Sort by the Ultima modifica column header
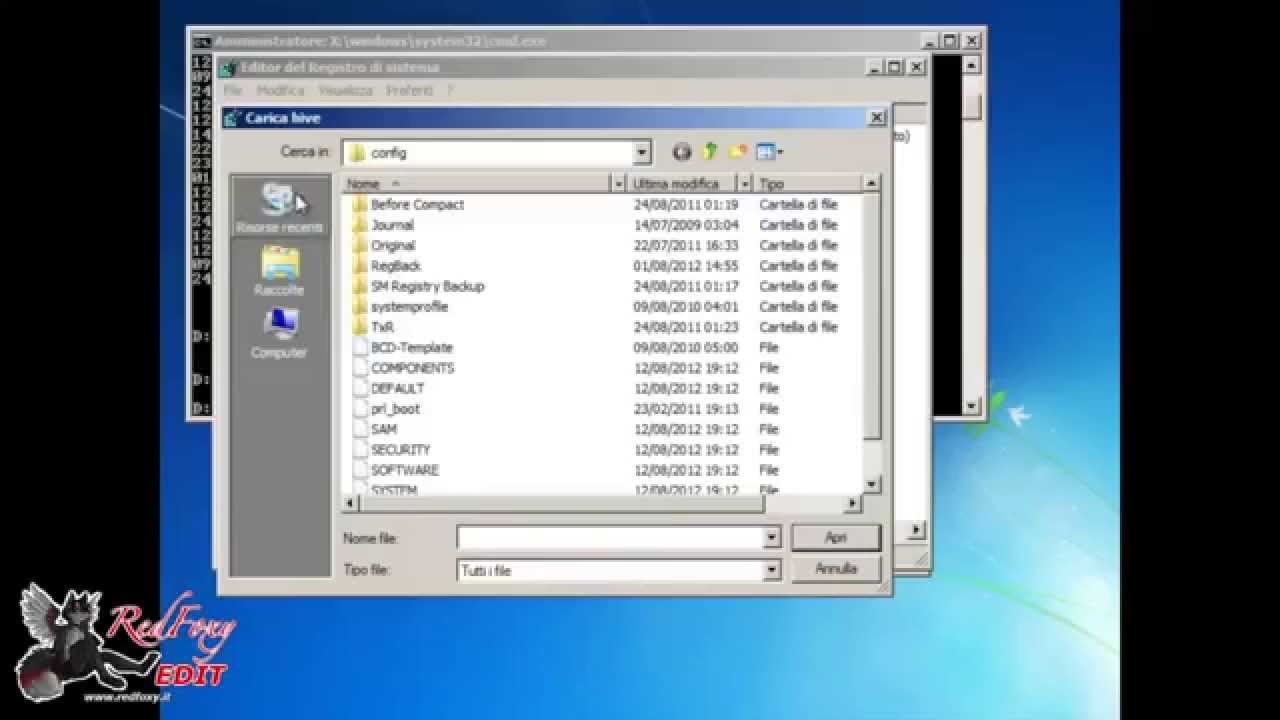Viewport: 1280px width, 720px height. 682,184
